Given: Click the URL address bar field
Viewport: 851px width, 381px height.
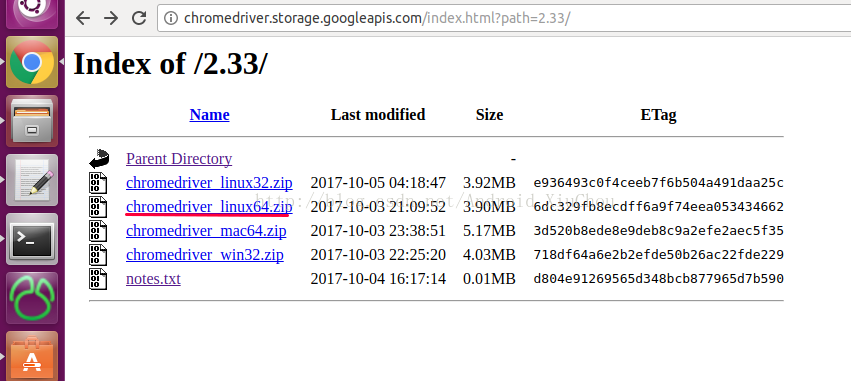Looking at the screenshot, I should click(505, 18).
